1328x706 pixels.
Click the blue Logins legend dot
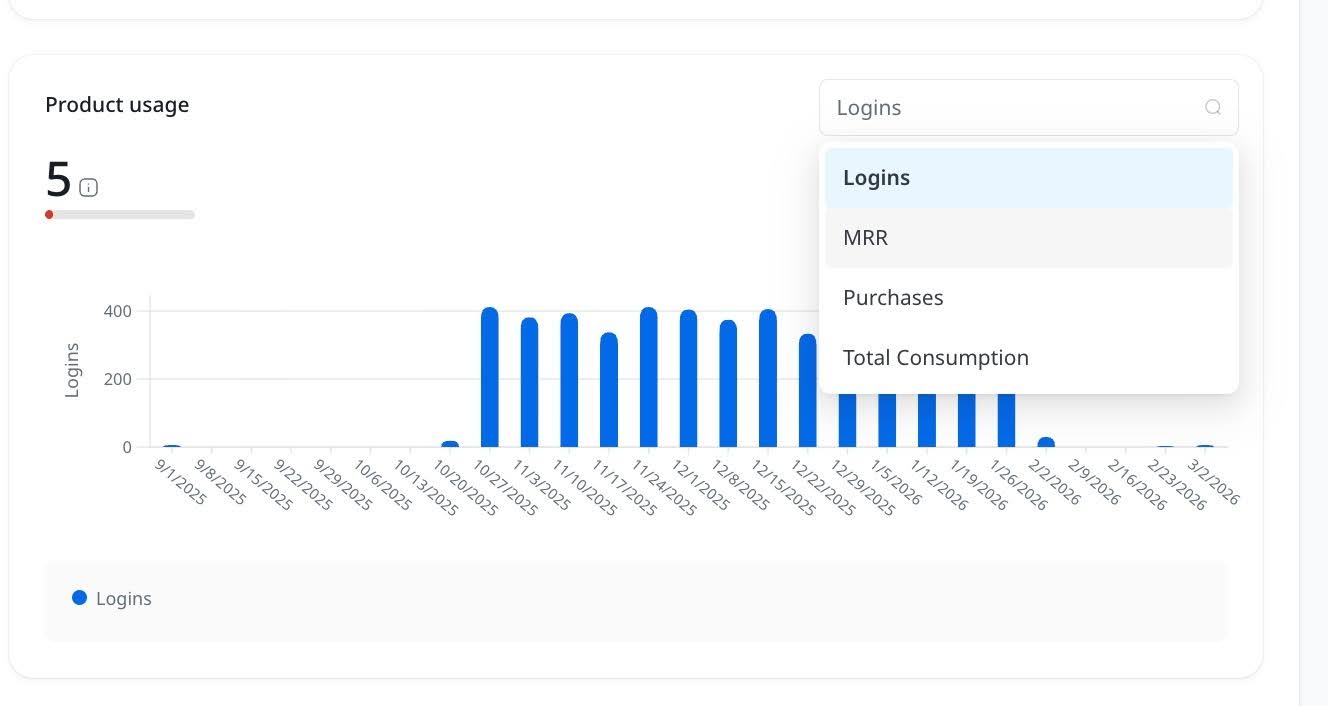78,598
